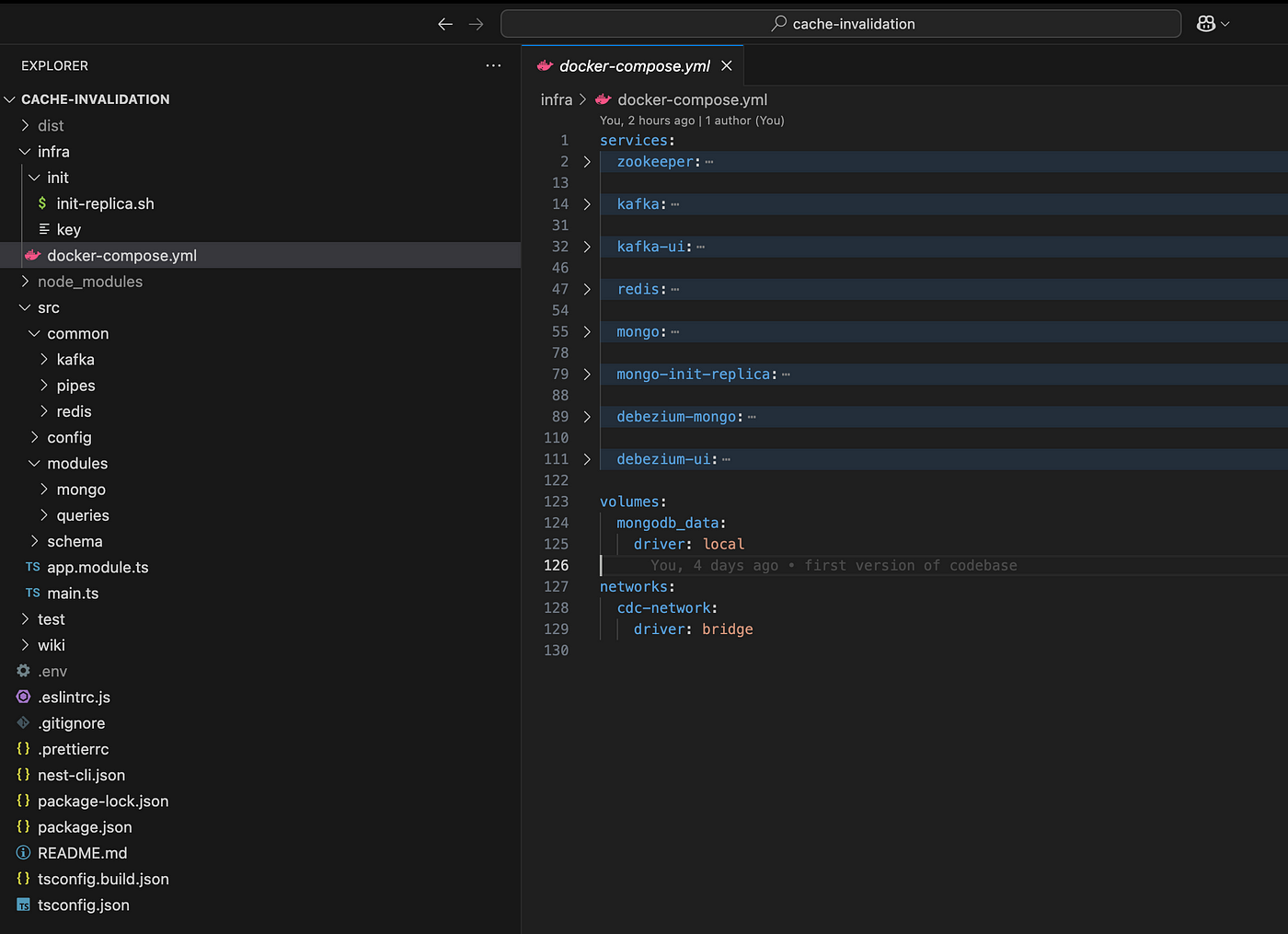Image resolution: width=1288 pixels, height=934 pixels.
Task: Expand the queries folder
Action: pyautogui.click(x=260, y=515)
